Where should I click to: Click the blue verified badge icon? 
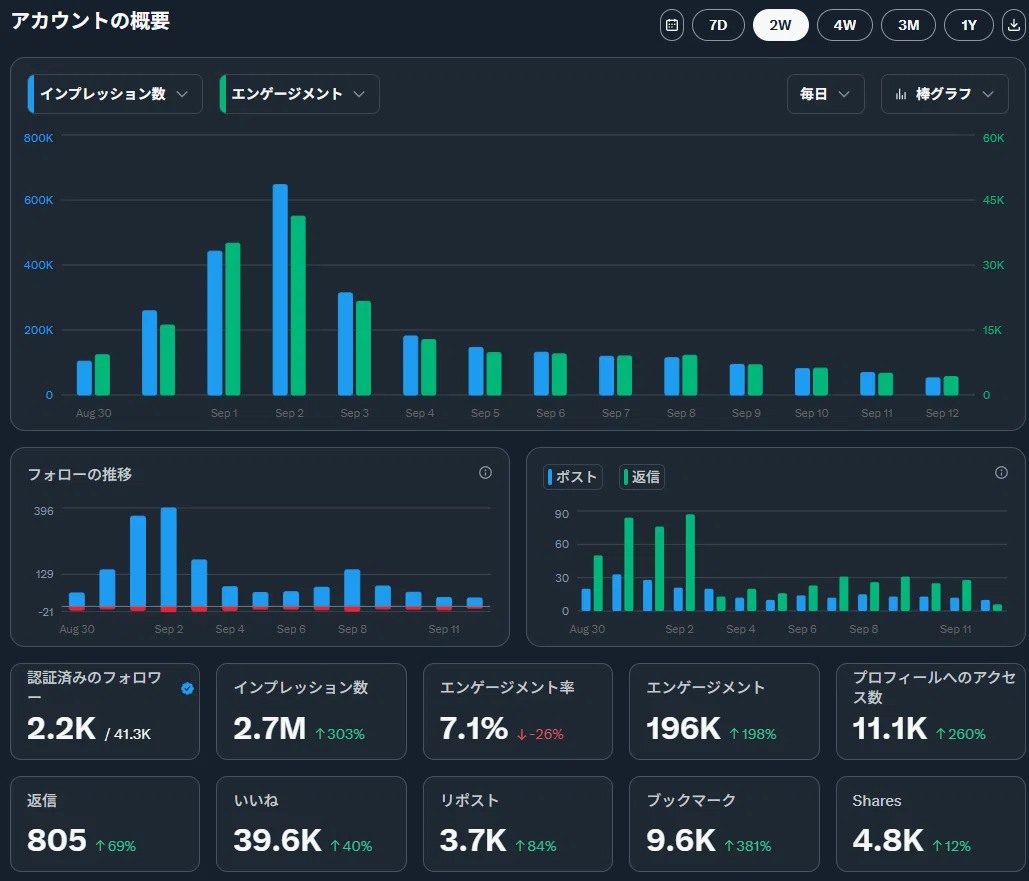pyautogui.click(x=187, y=688)
